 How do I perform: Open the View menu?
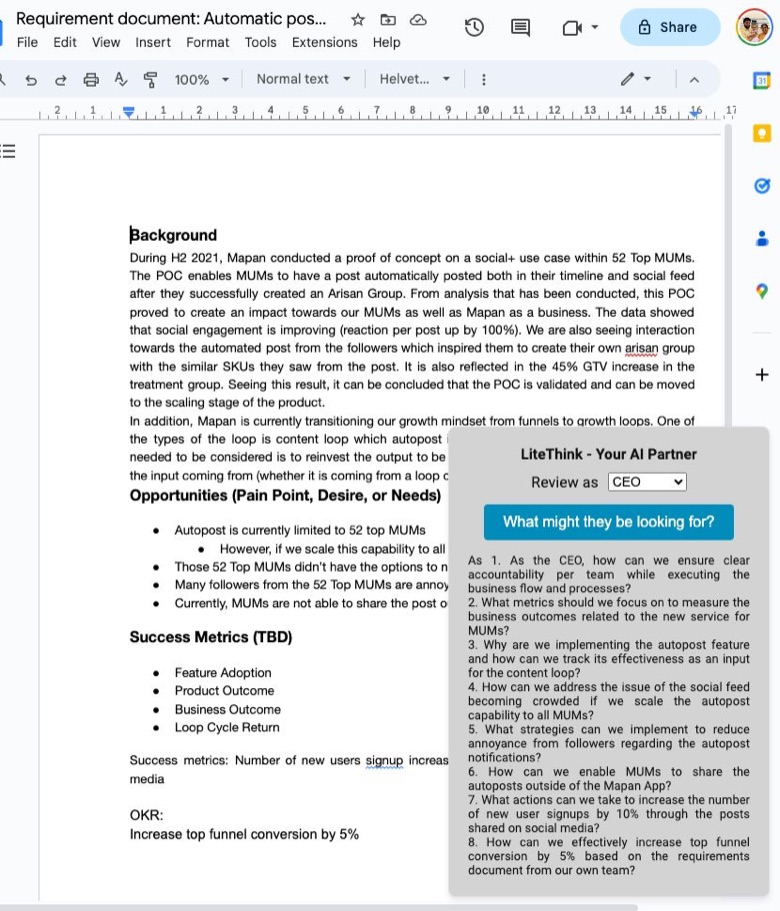(106, 42)
